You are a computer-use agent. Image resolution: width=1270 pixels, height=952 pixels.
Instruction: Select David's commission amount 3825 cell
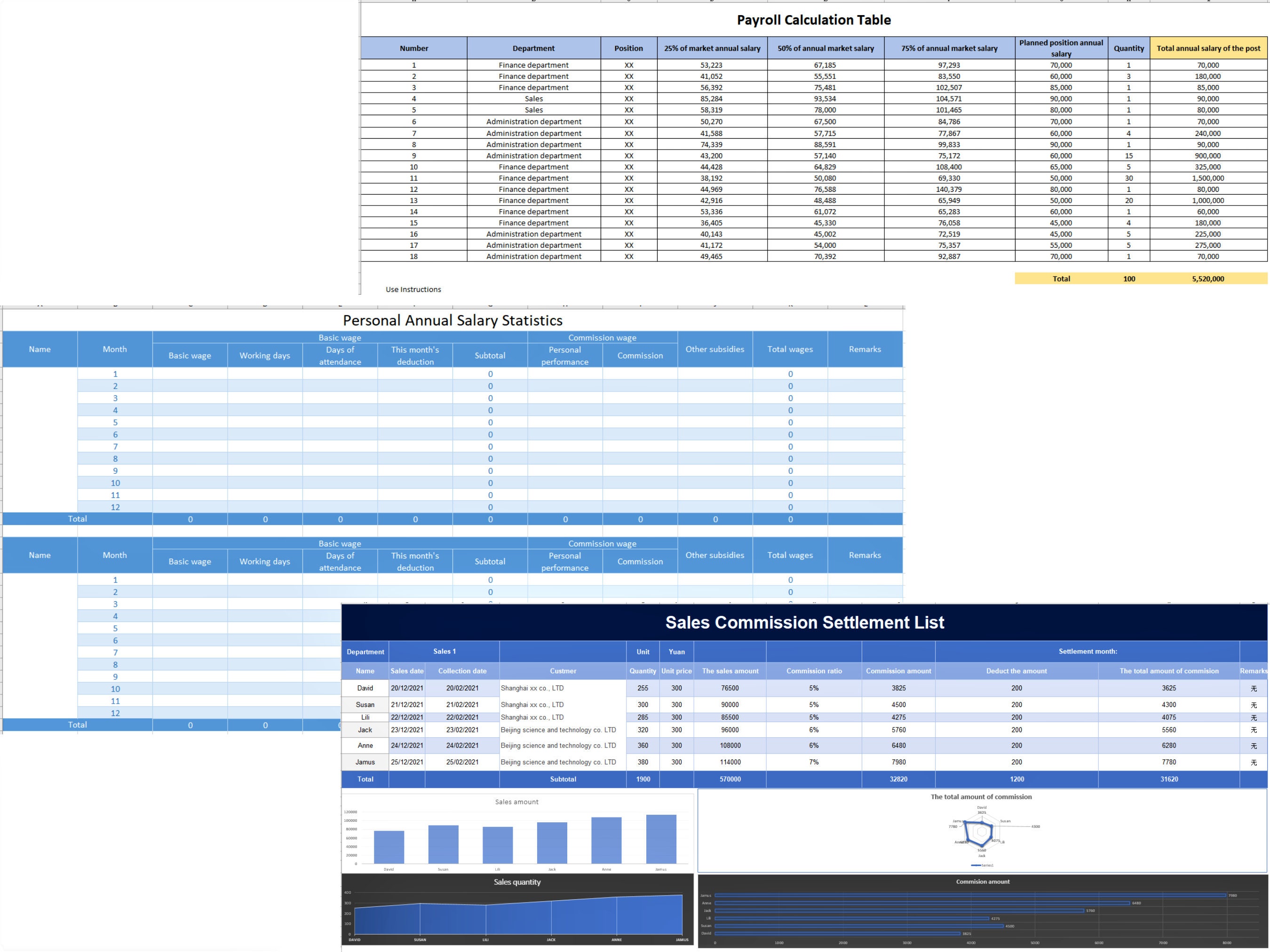[x=898, y=688]
